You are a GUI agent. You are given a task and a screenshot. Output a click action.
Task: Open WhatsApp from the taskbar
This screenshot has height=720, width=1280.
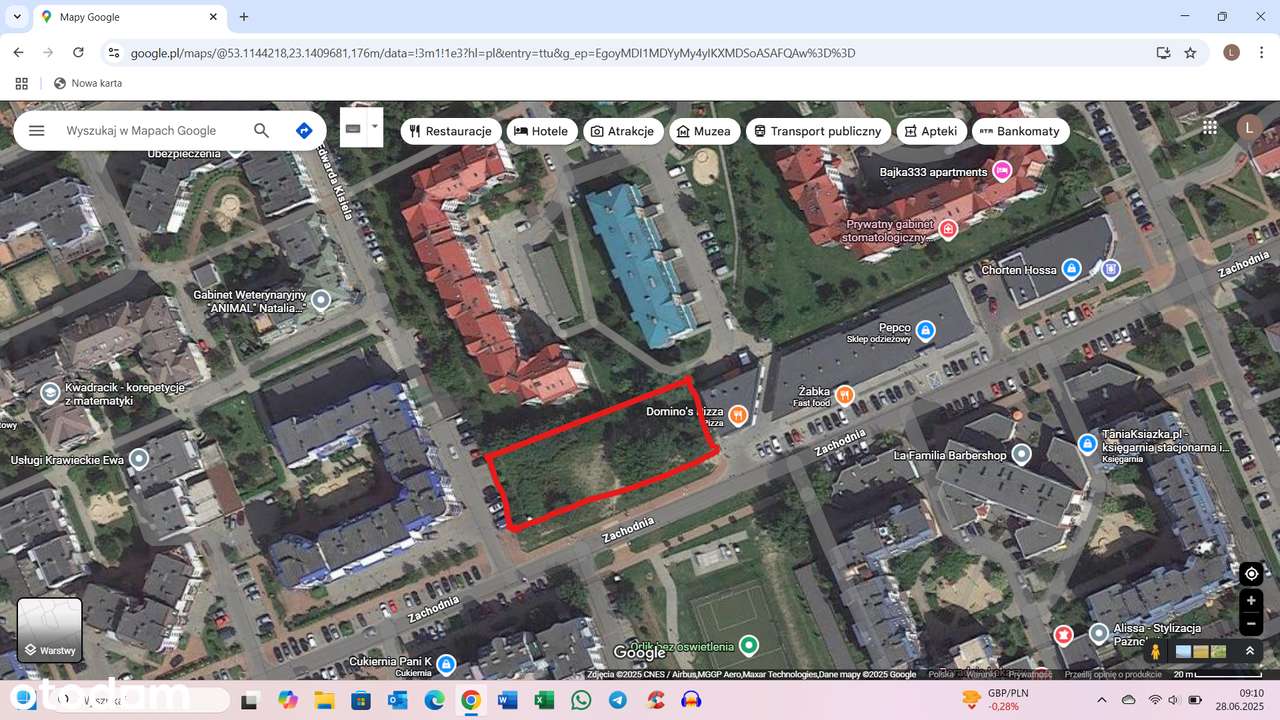581,700
